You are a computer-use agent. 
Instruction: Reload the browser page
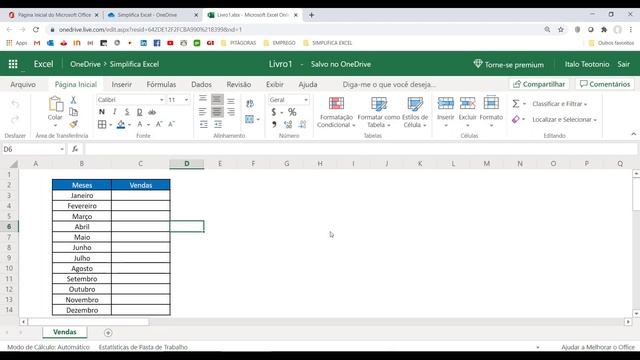[36, 29]
